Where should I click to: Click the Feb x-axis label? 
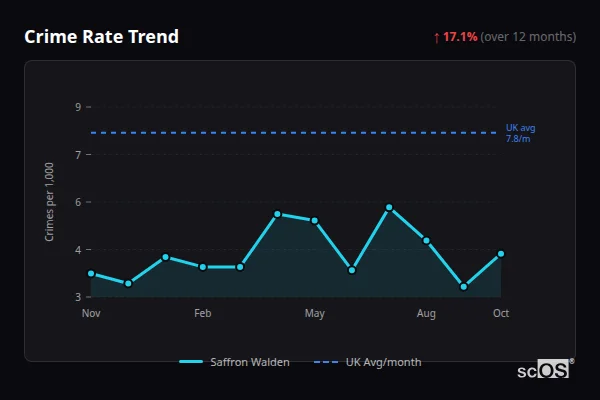(x=203, y=313)
